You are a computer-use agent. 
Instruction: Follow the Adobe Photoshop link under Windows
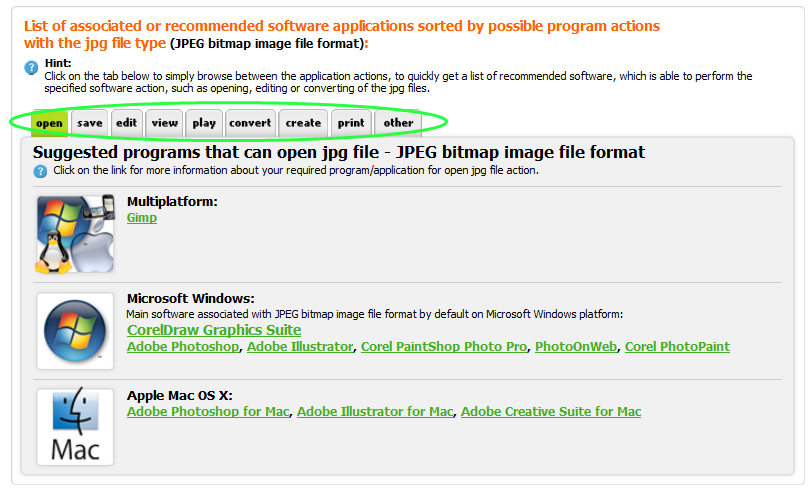183,346
